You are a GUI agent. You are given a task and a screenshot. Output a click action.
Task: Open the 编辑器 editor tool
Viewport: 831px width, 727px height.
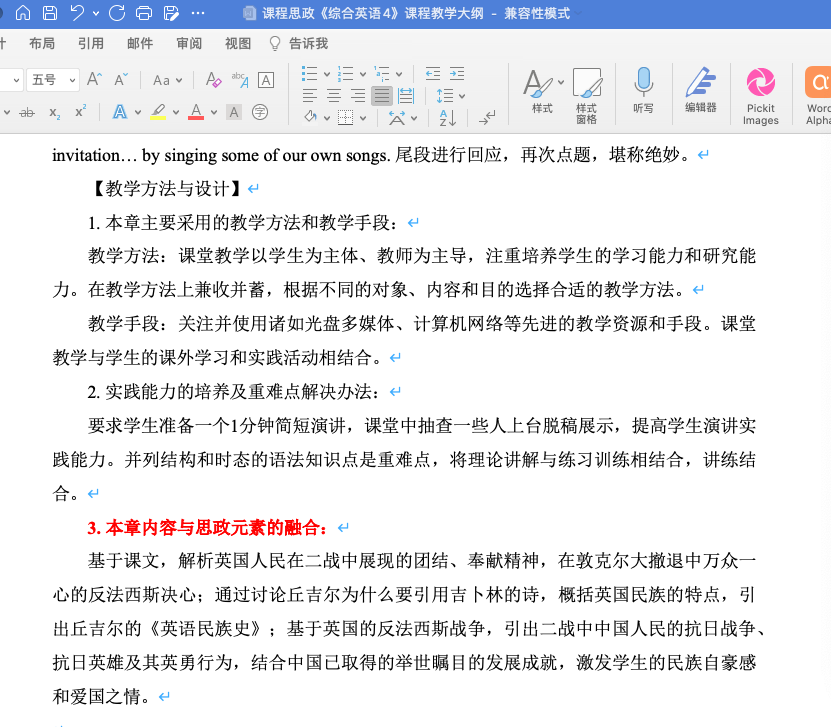point(700,92)
